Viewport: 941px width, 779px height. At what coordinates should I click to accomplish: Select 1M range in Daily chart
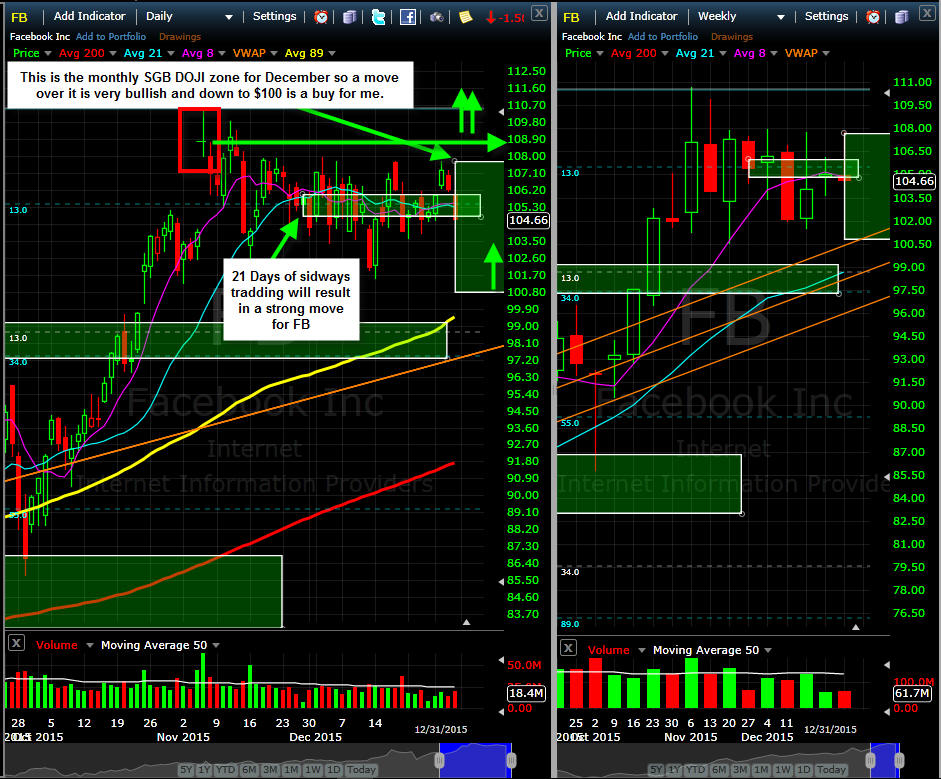pyautogui.click(x=291, y=769)
